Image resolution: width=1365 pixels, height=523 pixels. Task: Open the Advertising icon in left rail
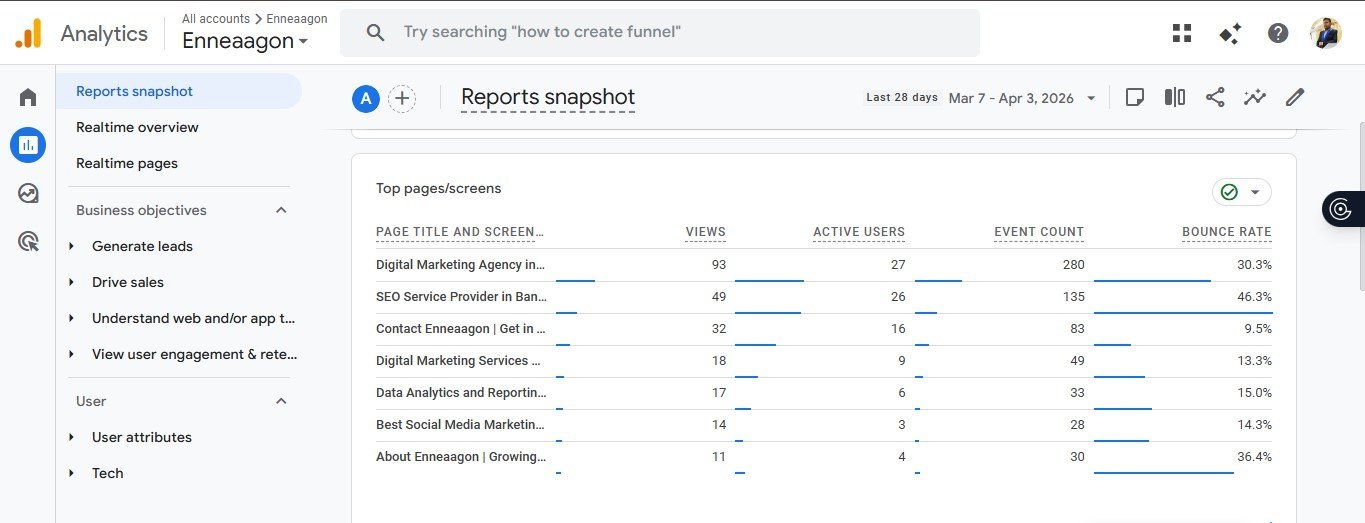[x=28, y=241]
